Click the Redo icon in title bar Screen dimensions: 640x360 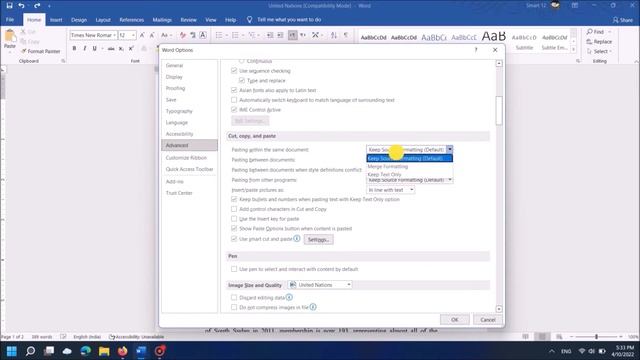point(37,5)
